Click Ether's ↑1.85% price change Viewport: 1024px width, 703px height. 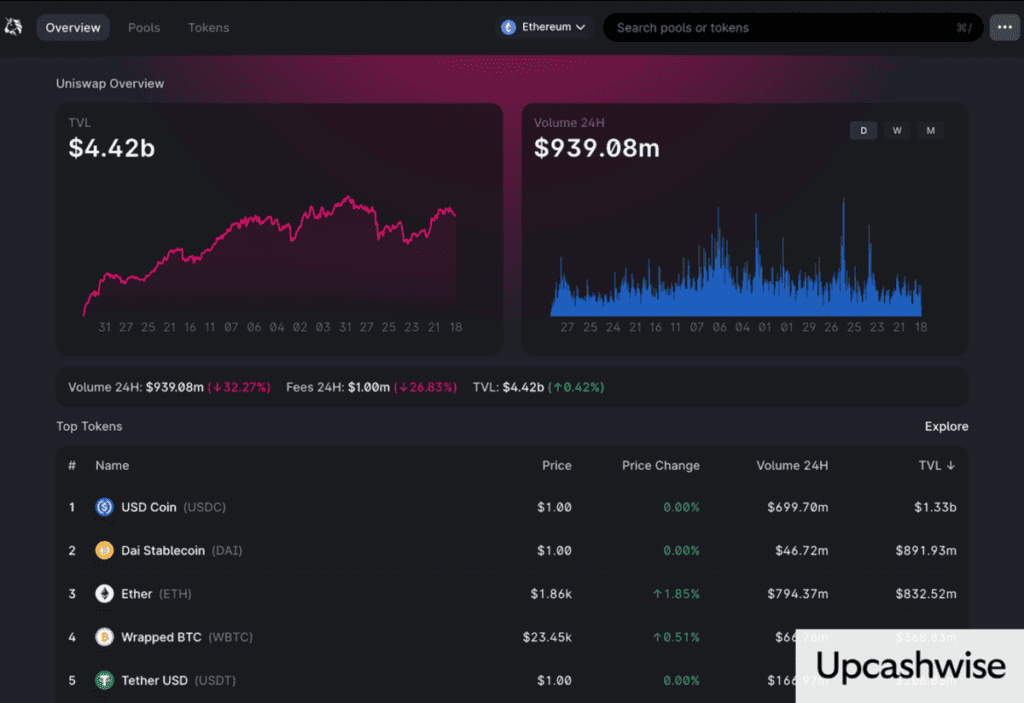point(676,594)
